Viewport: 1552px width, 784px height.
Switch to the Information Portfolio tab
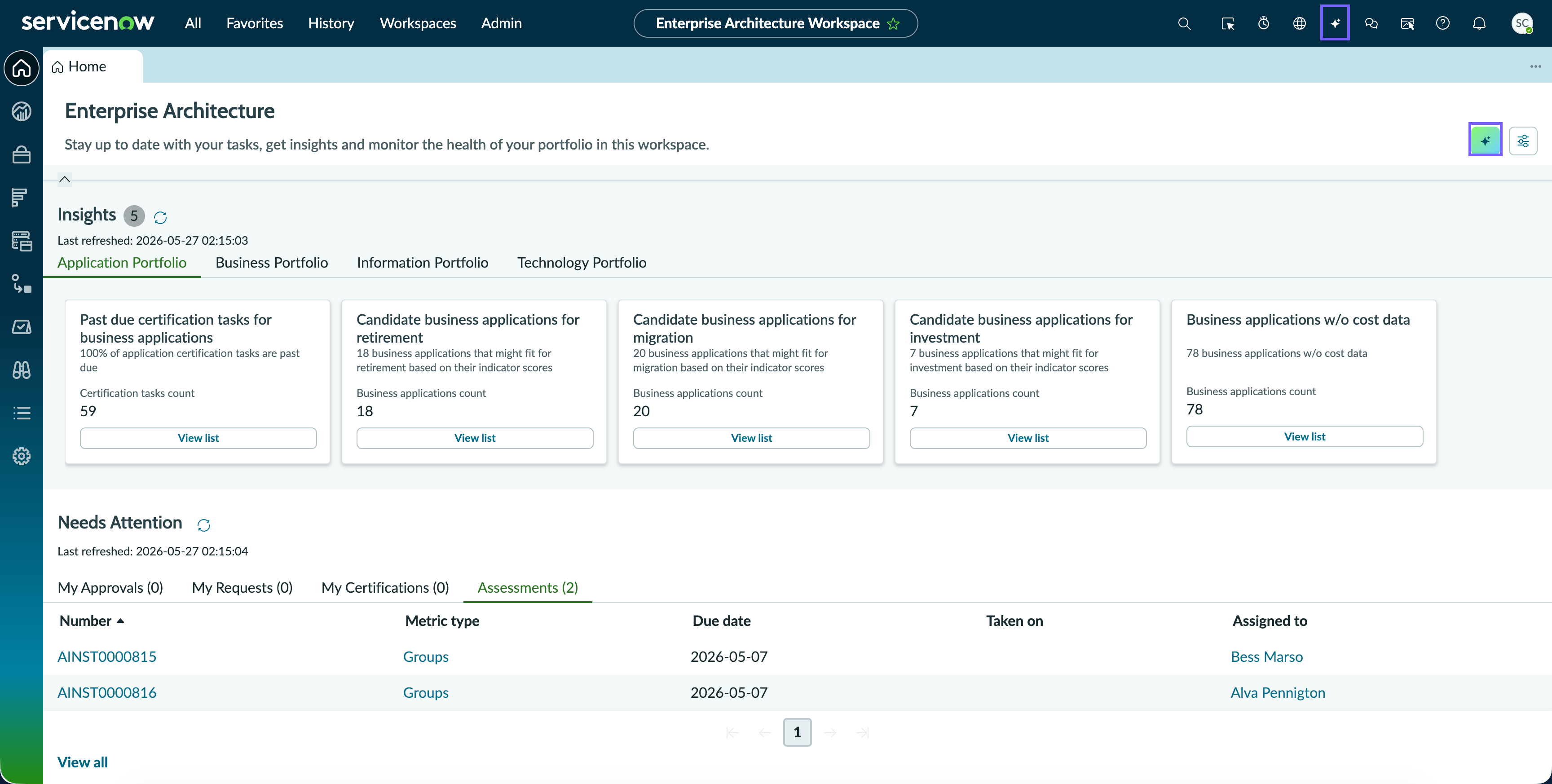pyautogui.click(x=422, y=262)
